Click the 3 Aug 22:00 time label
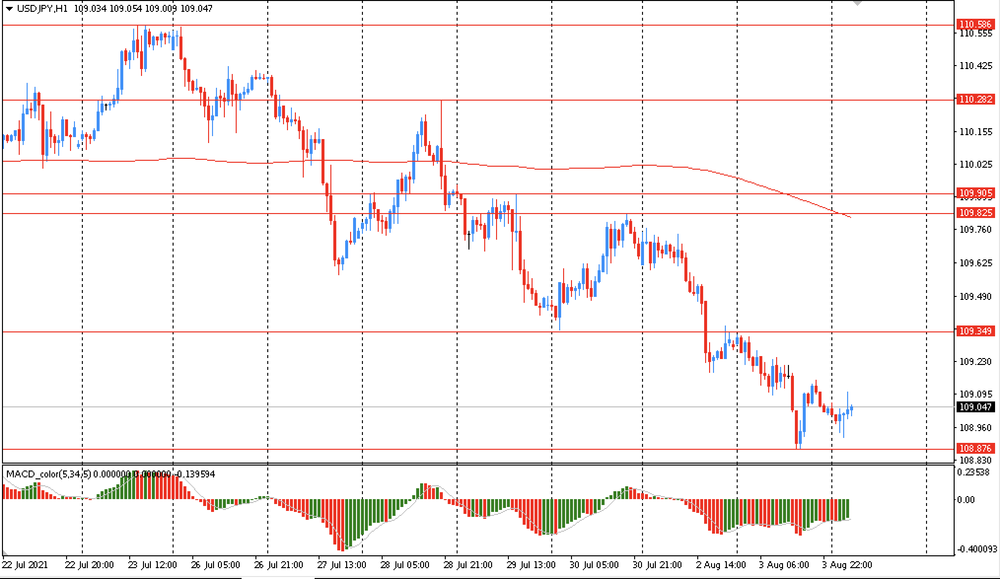1000x579 pixels. [847, 565]
